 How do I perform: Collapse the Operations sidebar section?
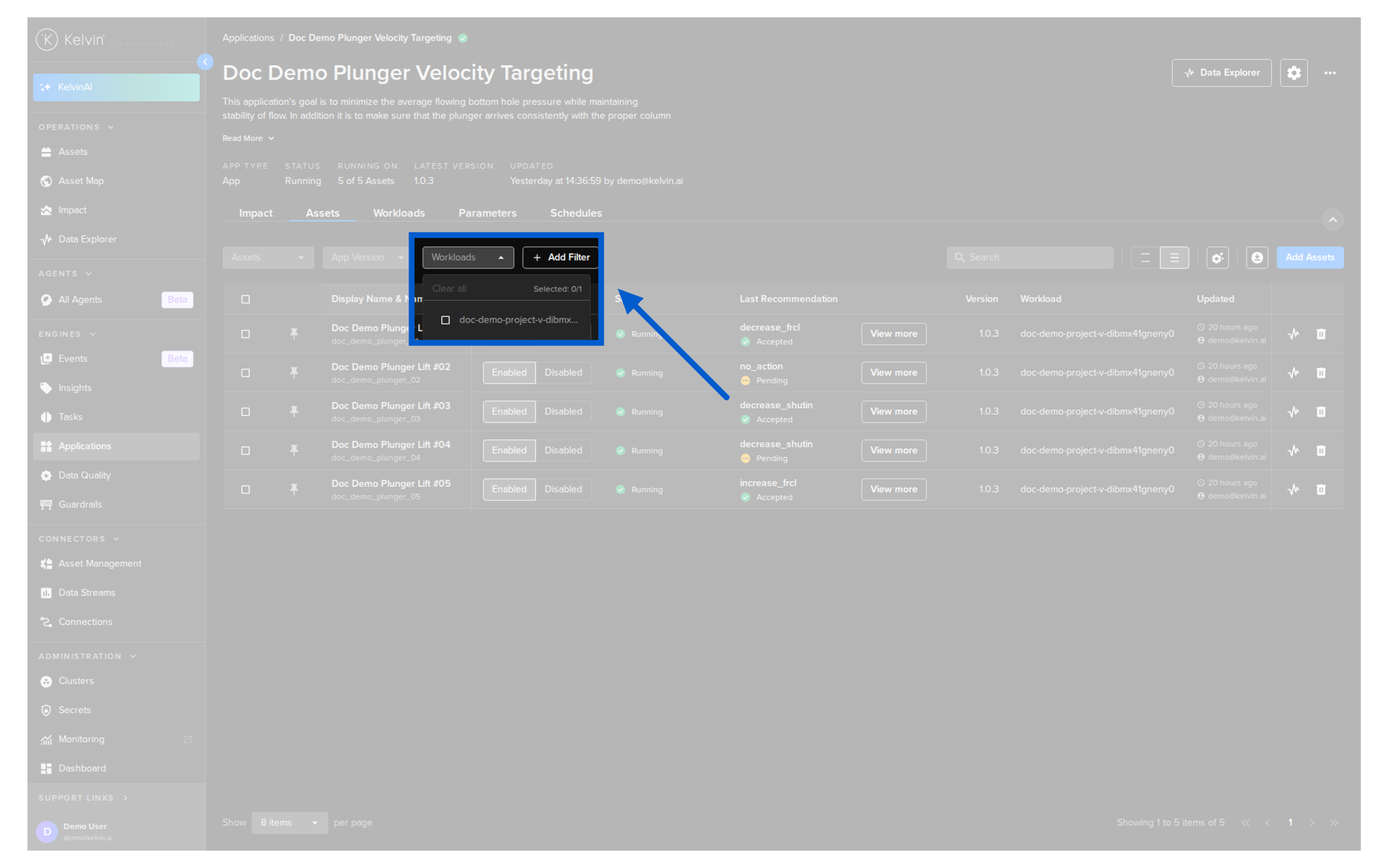click(76, 127)
